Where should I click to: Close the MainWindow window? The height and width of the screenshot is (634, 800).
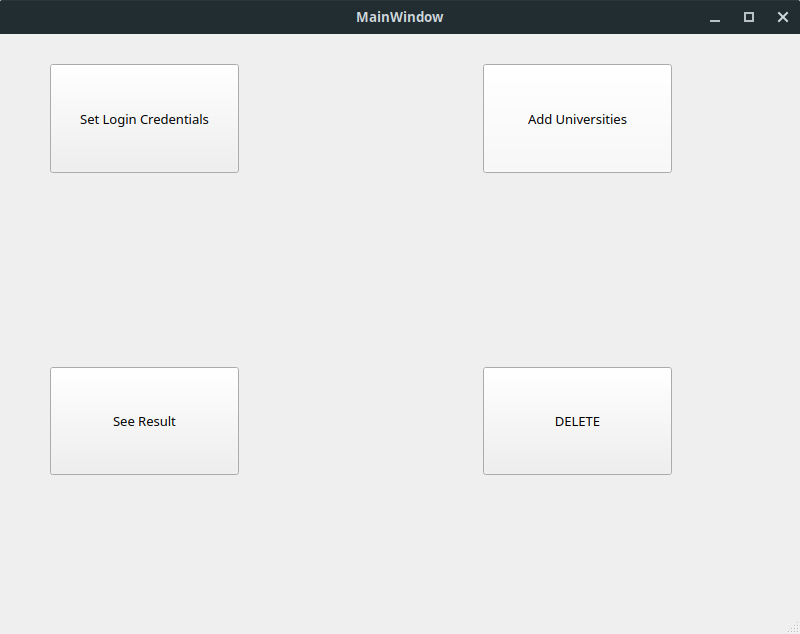[x=783, y=17]
